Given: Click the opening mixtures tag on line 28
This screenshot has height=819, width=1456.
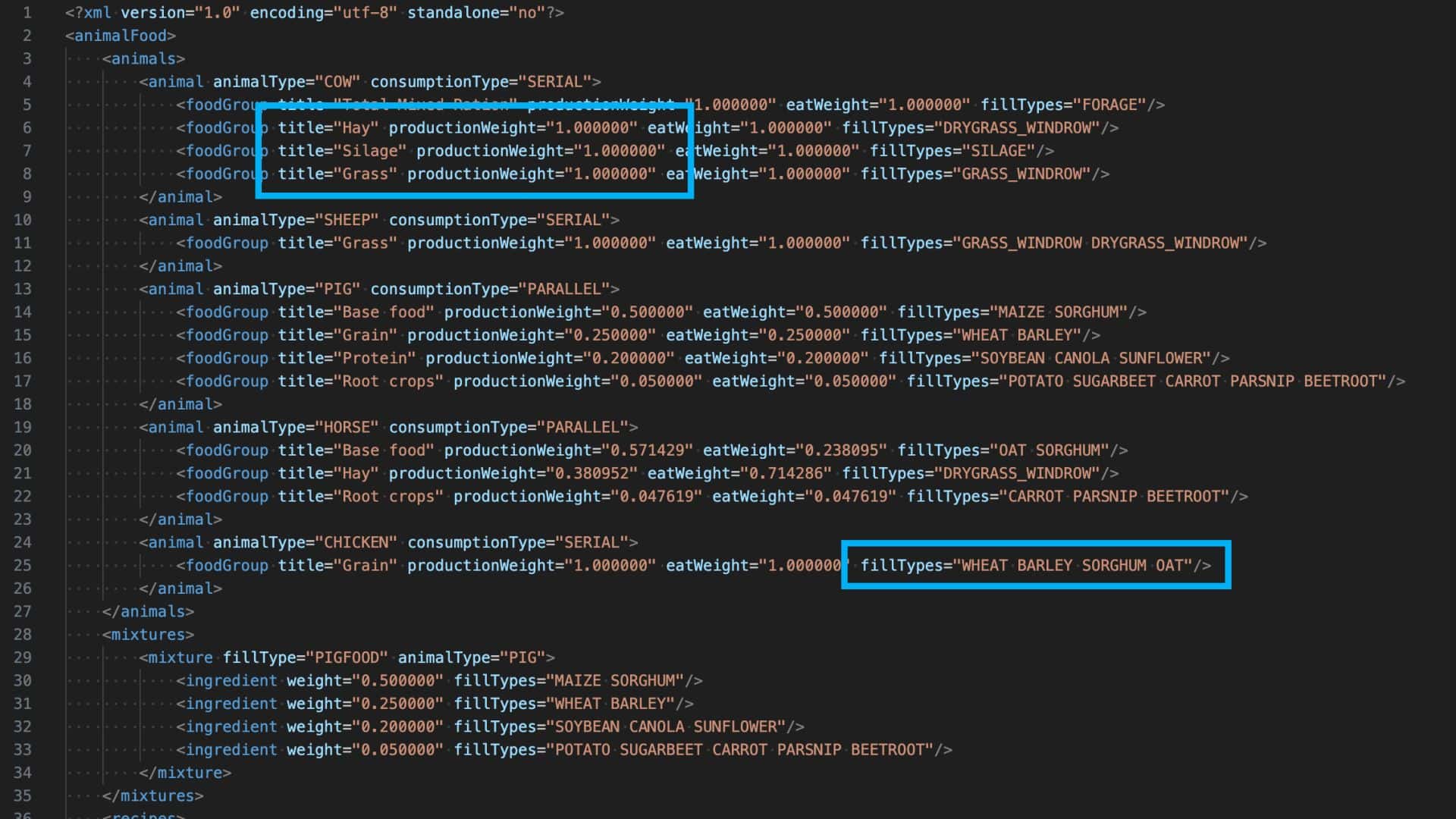Looking at the screenshot, I should coord(148,635).
